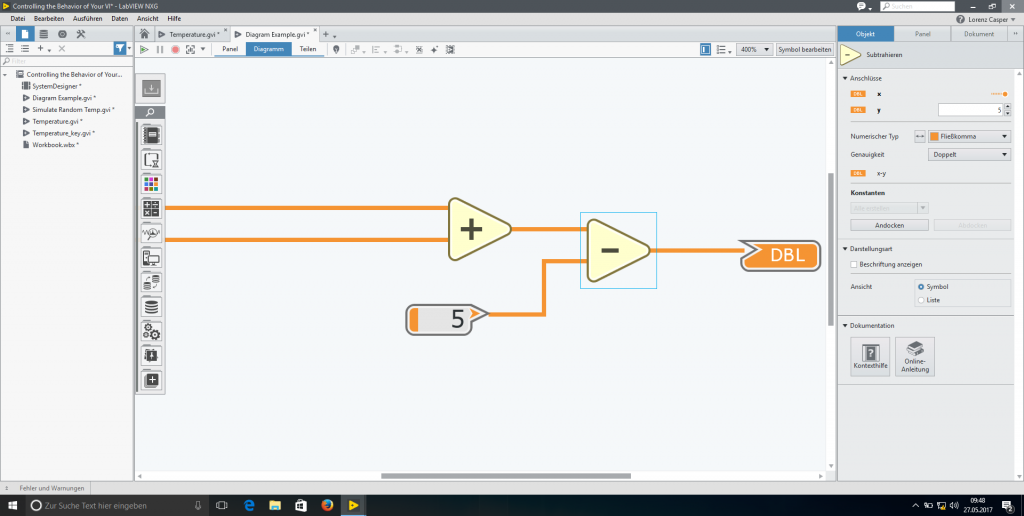Open the 400% zoom level dropdown
This screenshot has width=1024, height=516.
pyautogui.click(x=755, y=49)
